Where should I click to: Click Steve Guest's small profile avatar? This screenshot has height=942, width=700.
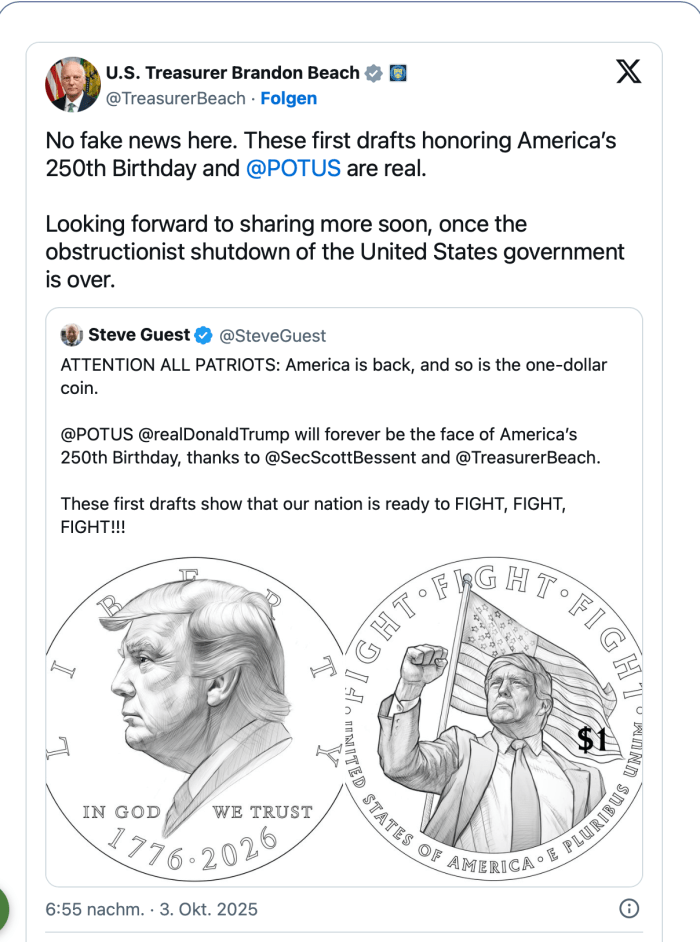[71, 335]
